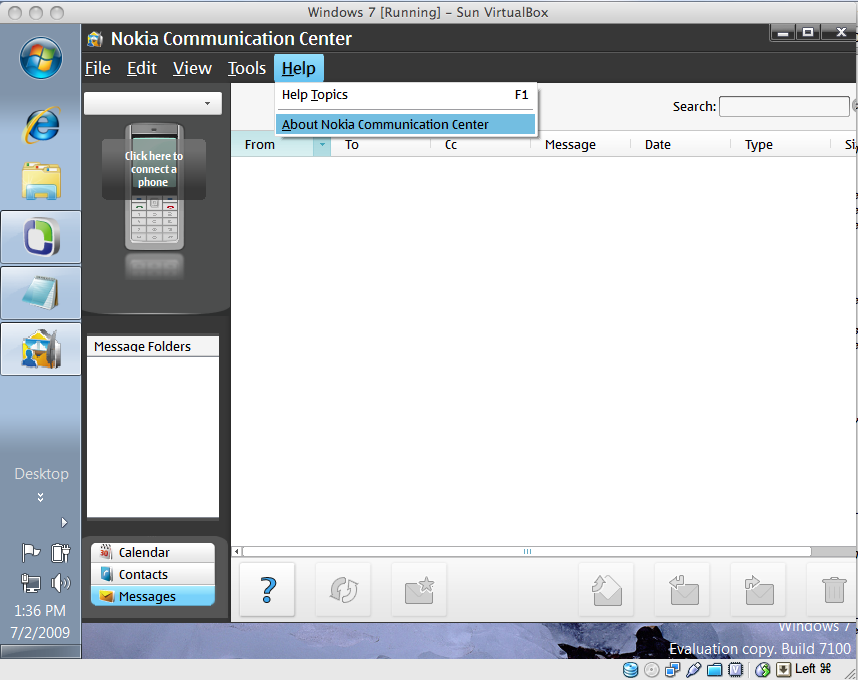Screen dimensions: 858x680
Task: Open the Edit menu
Action: [x=142, y=68]
